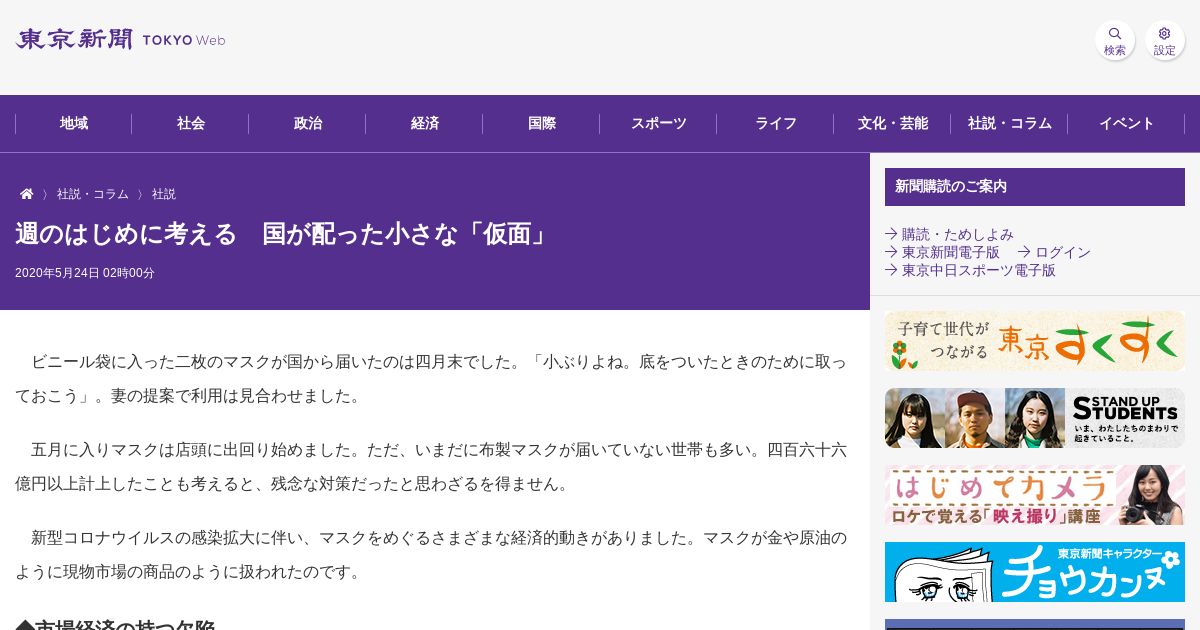Follow the 東京新聞電子版 link

pos(942,252)
